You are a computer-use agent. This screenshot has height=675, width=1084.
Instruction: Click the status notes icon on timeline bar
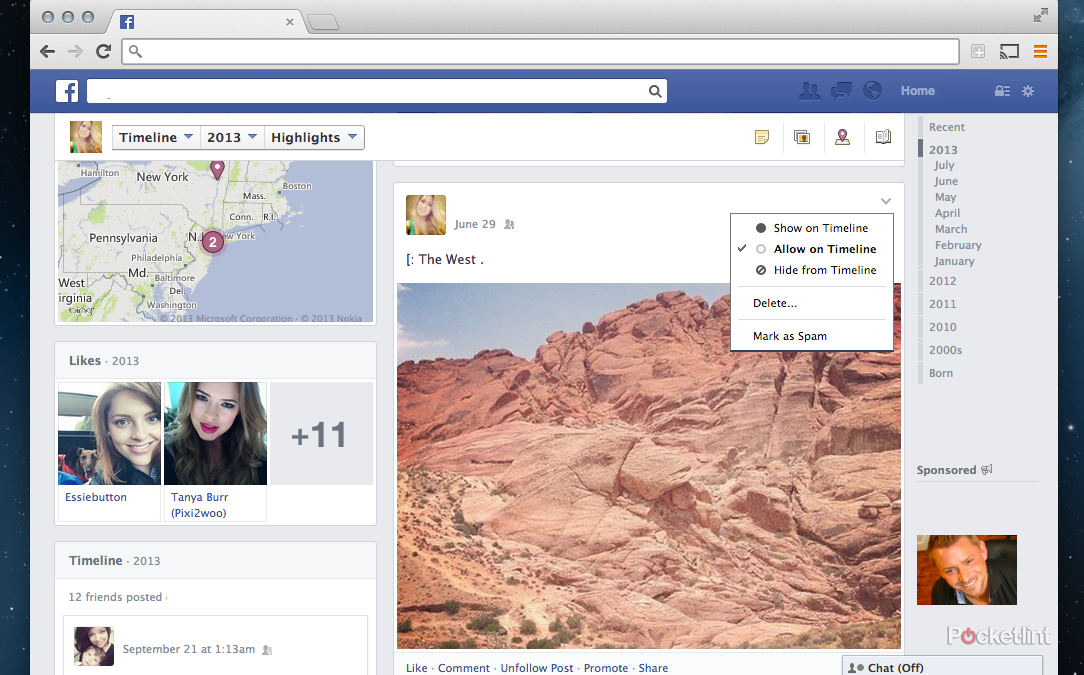[762, 137]
